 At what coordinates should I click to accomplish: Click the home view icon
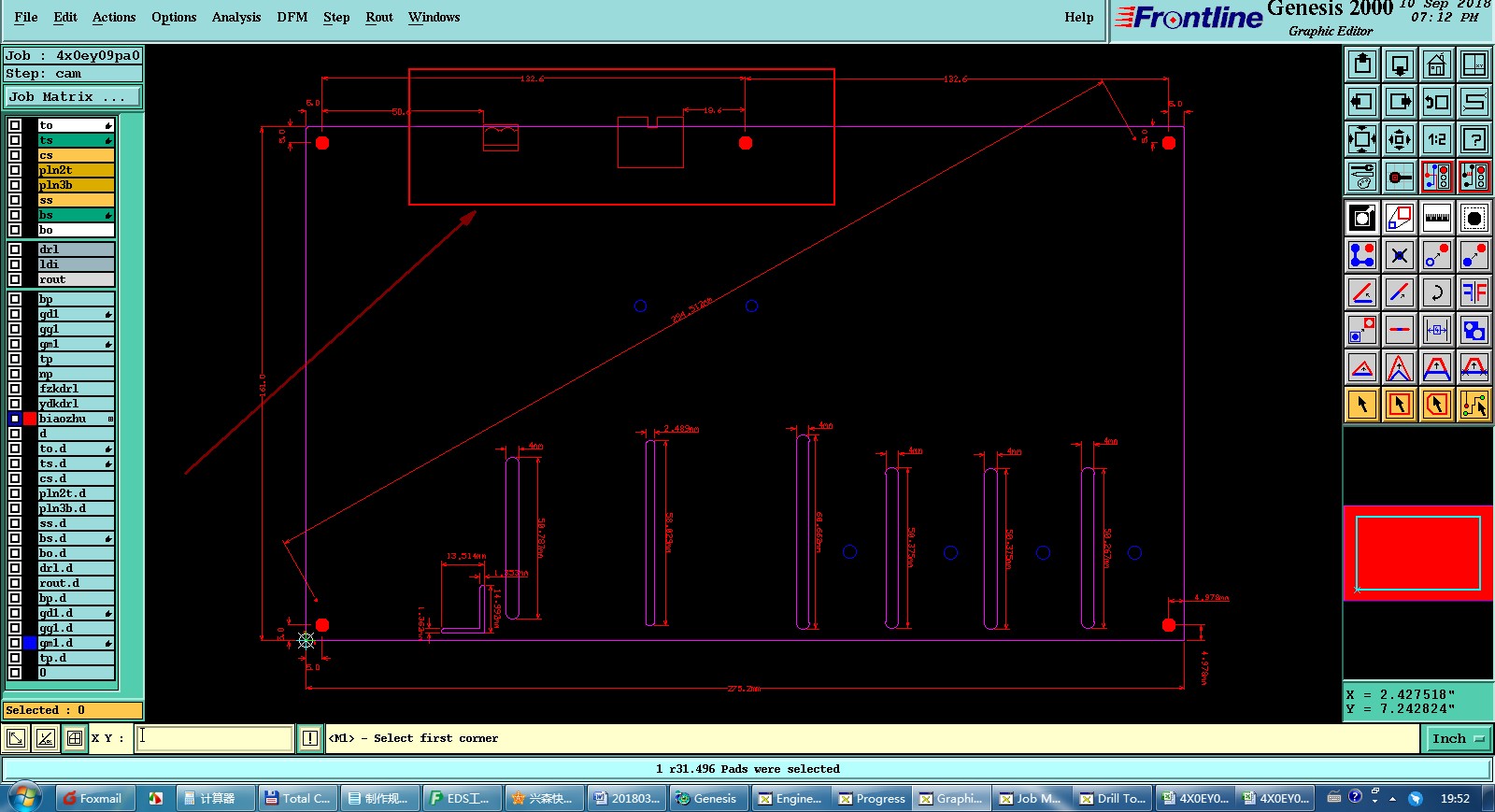pos(1437,64)
